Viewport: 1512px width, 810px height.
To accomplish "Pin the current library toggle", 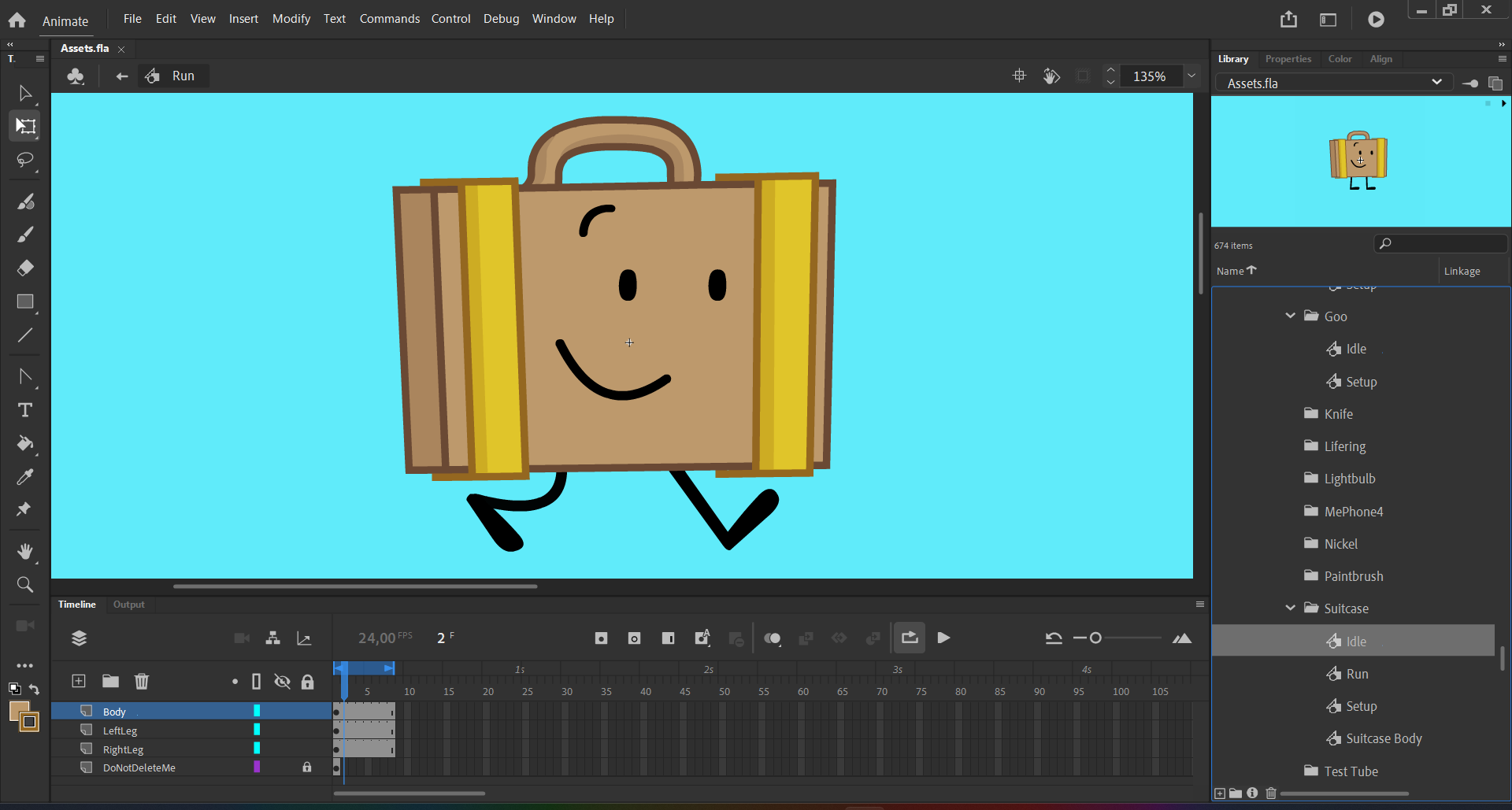I will pyautogui.click(x=1469, y=83).
